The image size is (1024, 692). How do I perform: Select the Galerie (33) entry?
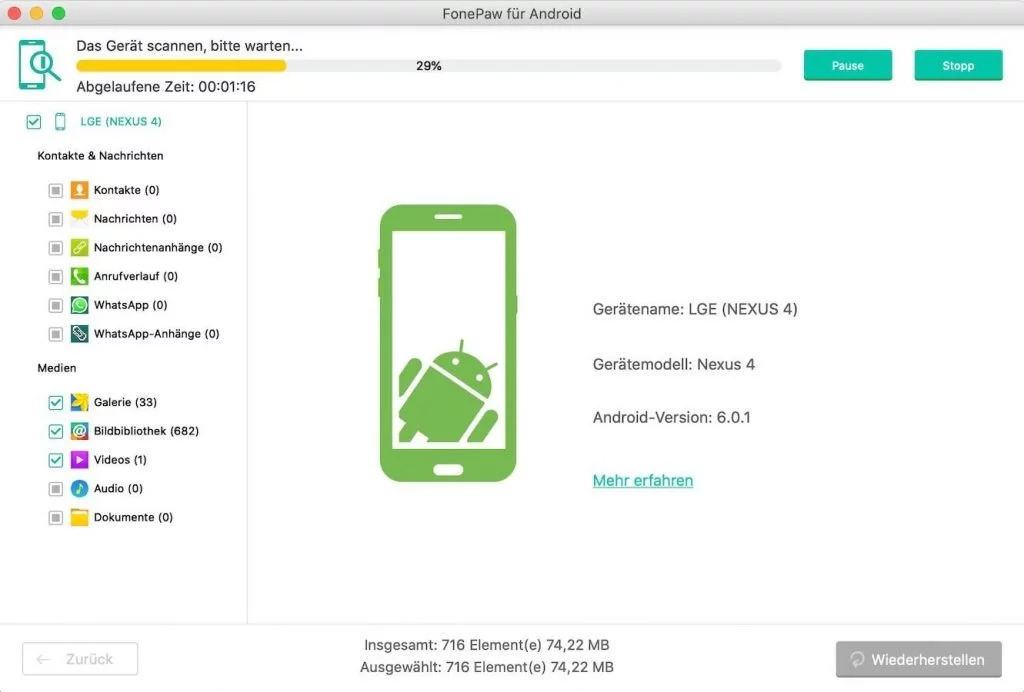[x=125, y=402]
